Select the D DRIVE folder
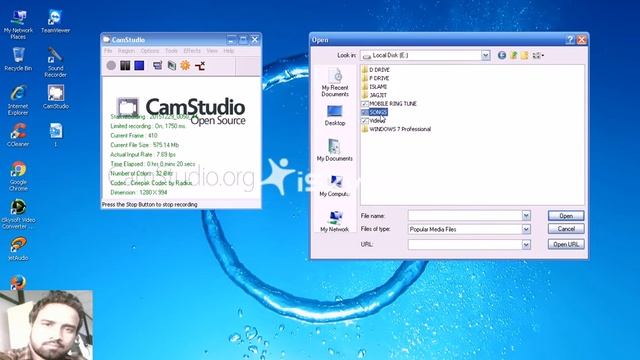 click(376, 70)
